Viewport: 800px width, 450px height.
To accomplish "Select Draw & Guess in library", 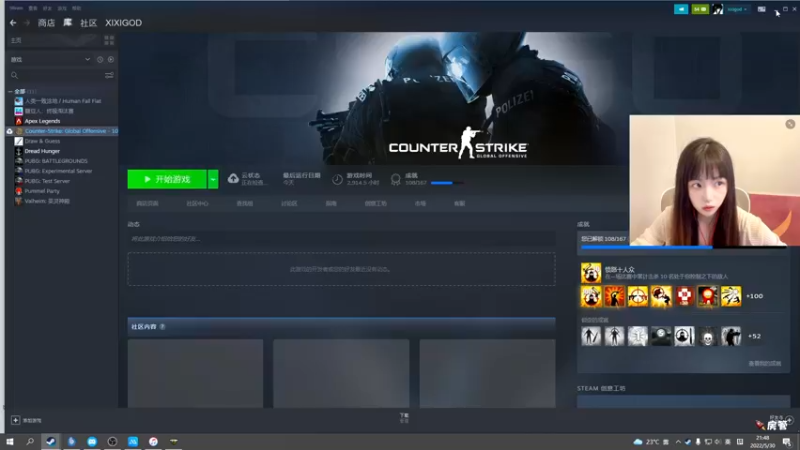I will [x=42, y=141].
